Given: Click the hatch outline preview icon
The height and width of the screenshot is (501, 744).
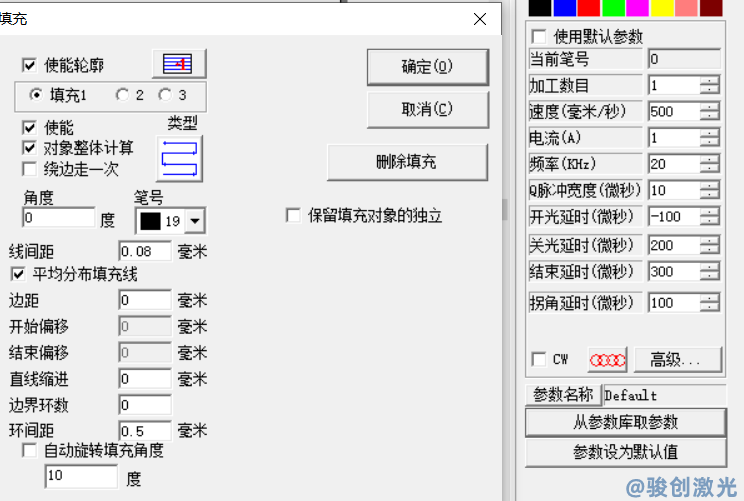Looking at the screenshot, I should click(179, 64).
